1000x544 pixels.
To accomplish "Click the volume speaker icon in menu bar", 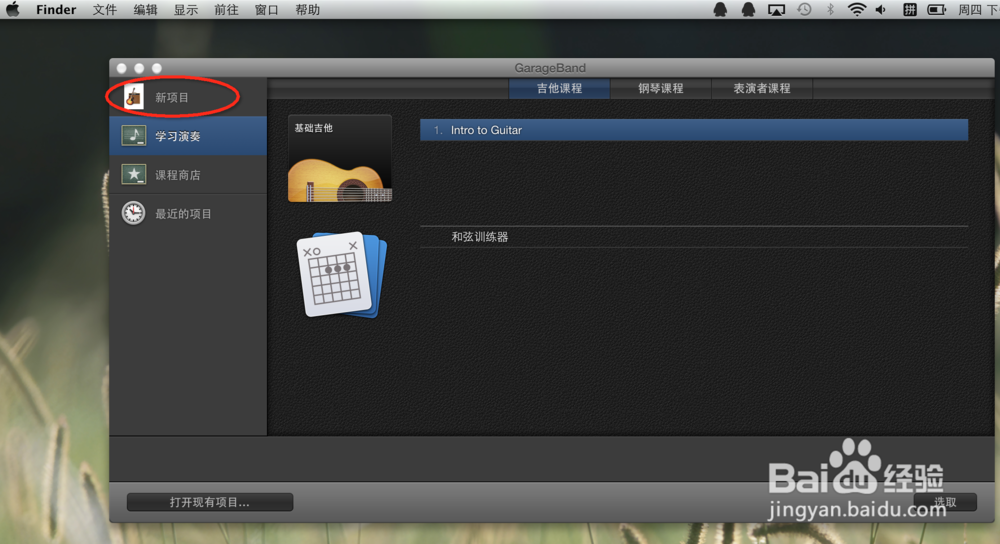I will [x=881, y=10].
